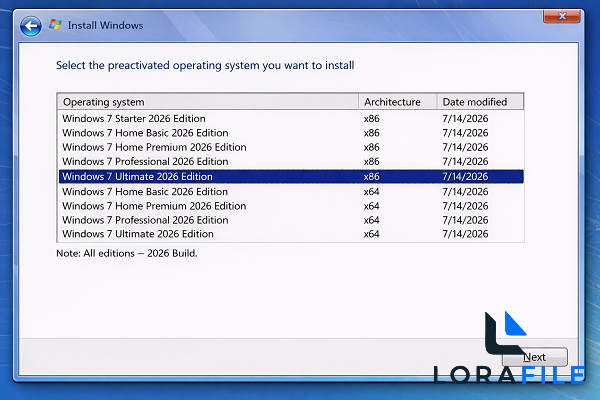Click 7/14/2026 date in highlighted Ultimate row

coord(465,176)
